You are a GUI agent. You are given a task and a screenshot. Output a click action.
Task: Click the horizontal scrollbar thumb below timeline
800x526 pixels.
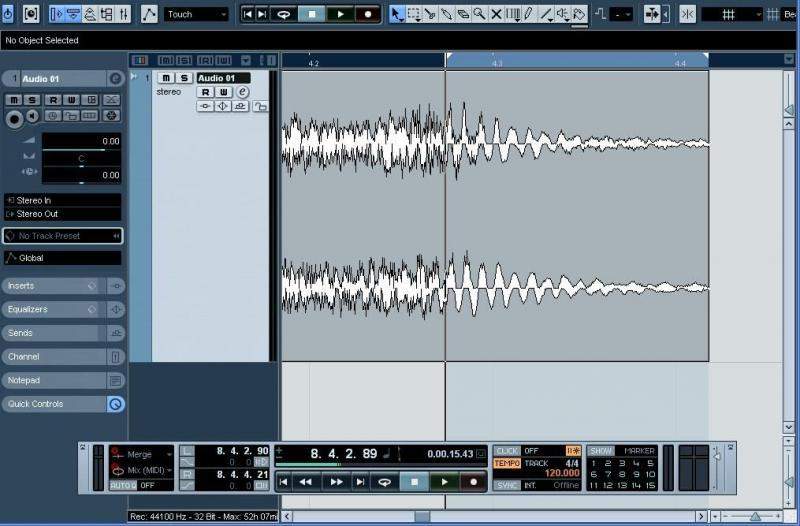tap(422, 517)
